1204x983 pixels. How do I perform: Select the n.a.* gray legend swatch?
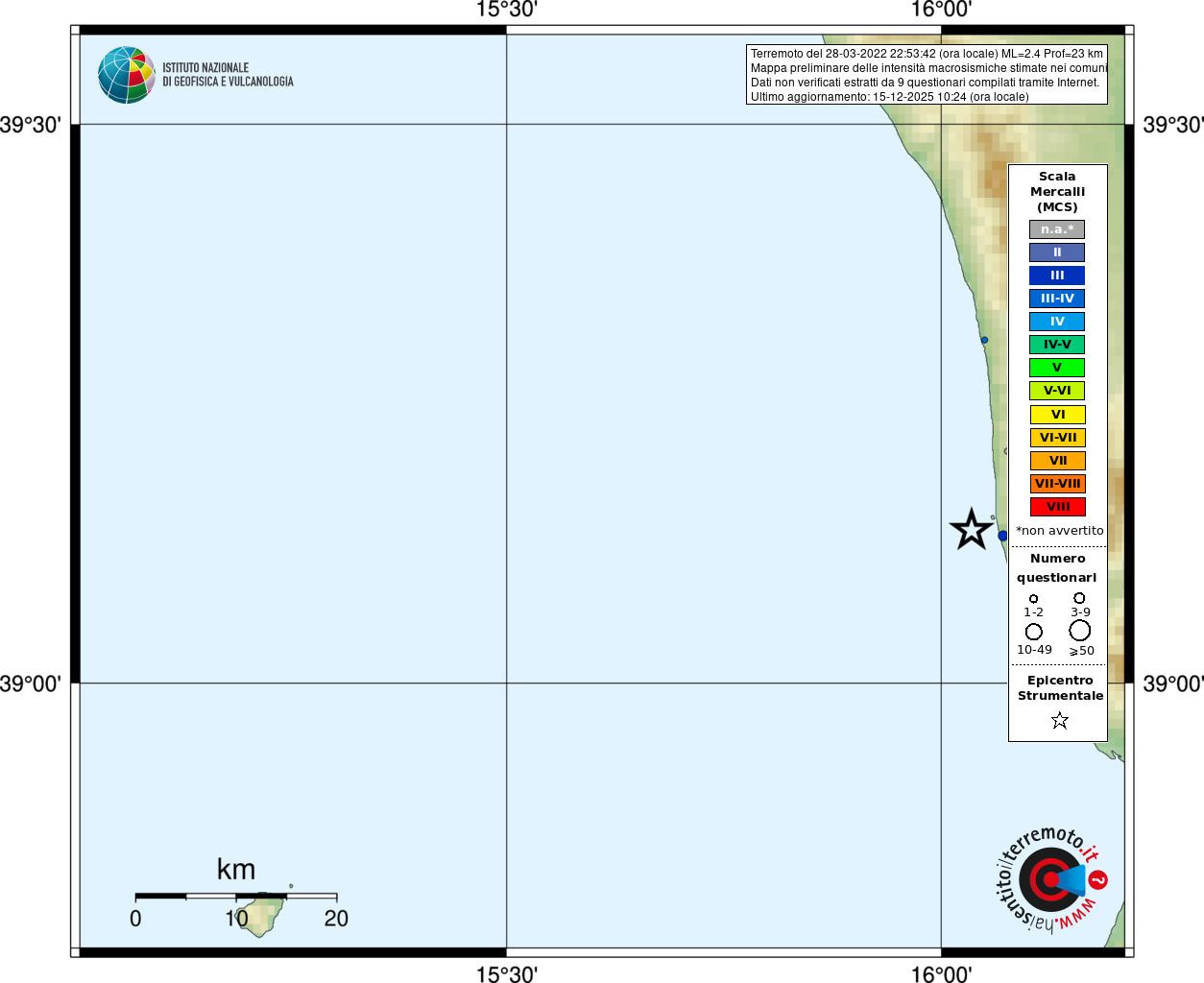(x=1057, y=229)
